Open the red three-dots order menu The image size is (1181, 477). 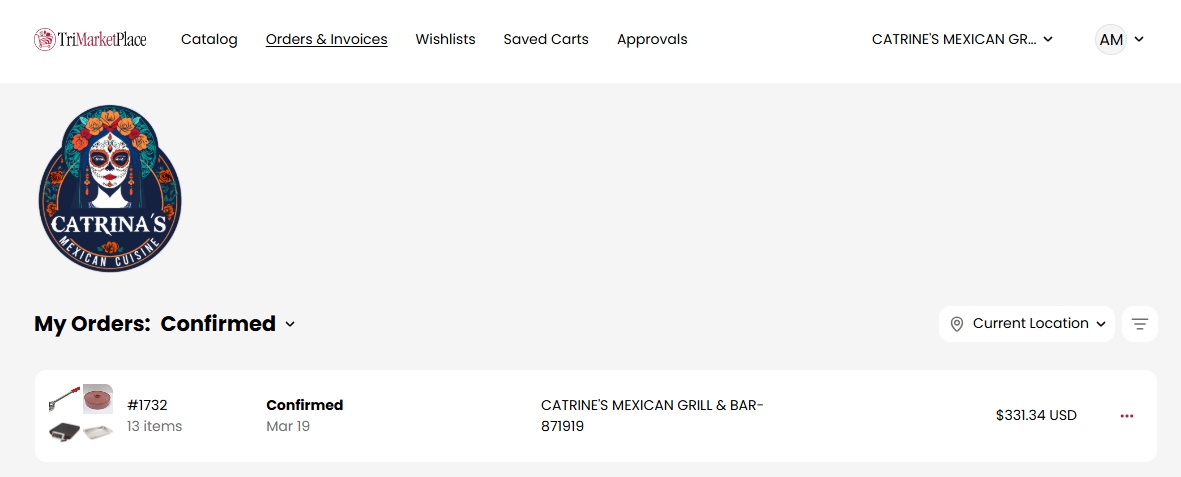click(1127, 416)
